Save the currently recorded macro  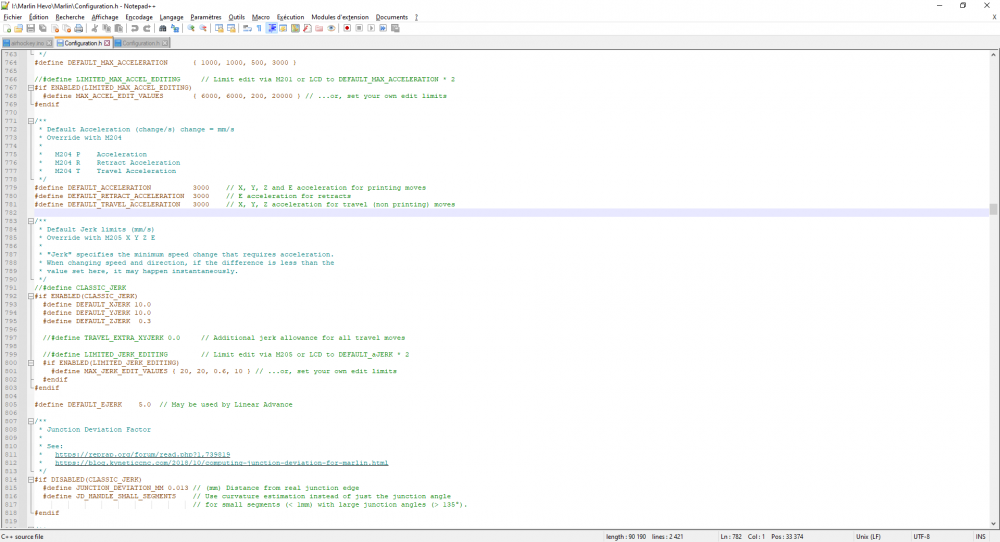click(x=395, y=28)
